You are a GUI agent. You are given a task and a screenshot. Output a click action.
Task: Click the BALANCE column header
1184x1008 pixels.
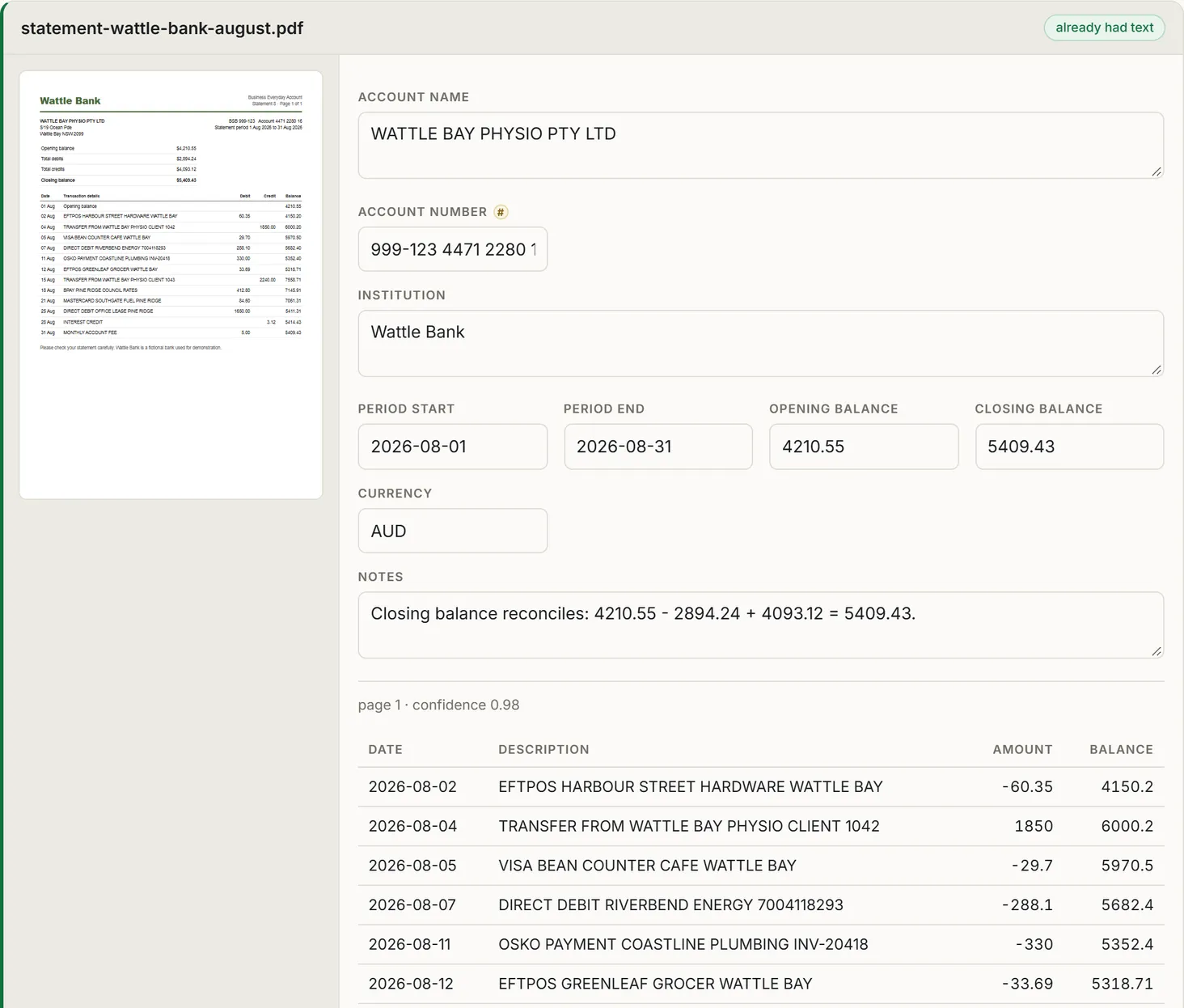pyautogui.click(x=1121, y=749)
